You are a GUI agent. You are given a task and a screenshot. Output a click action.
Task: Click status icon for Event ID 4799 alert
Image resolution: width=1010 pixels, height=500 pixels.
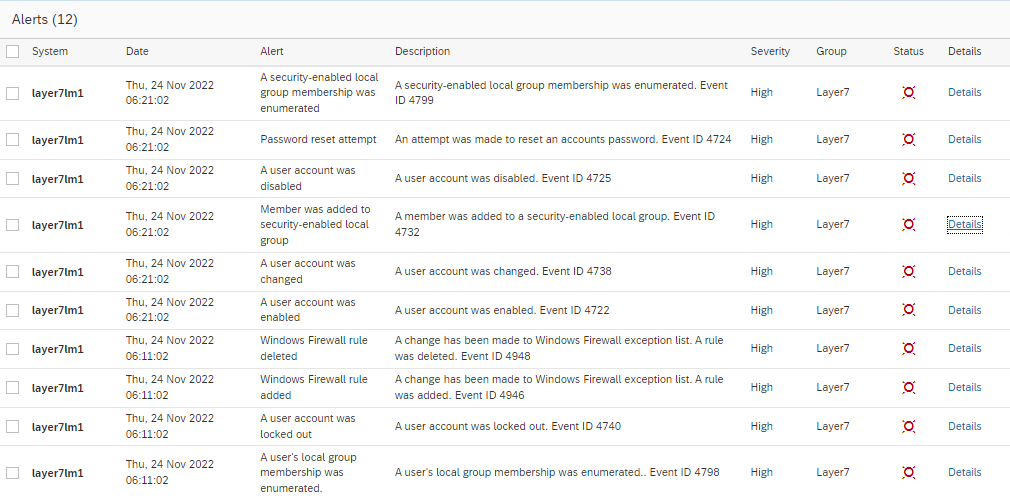(908, 93)
